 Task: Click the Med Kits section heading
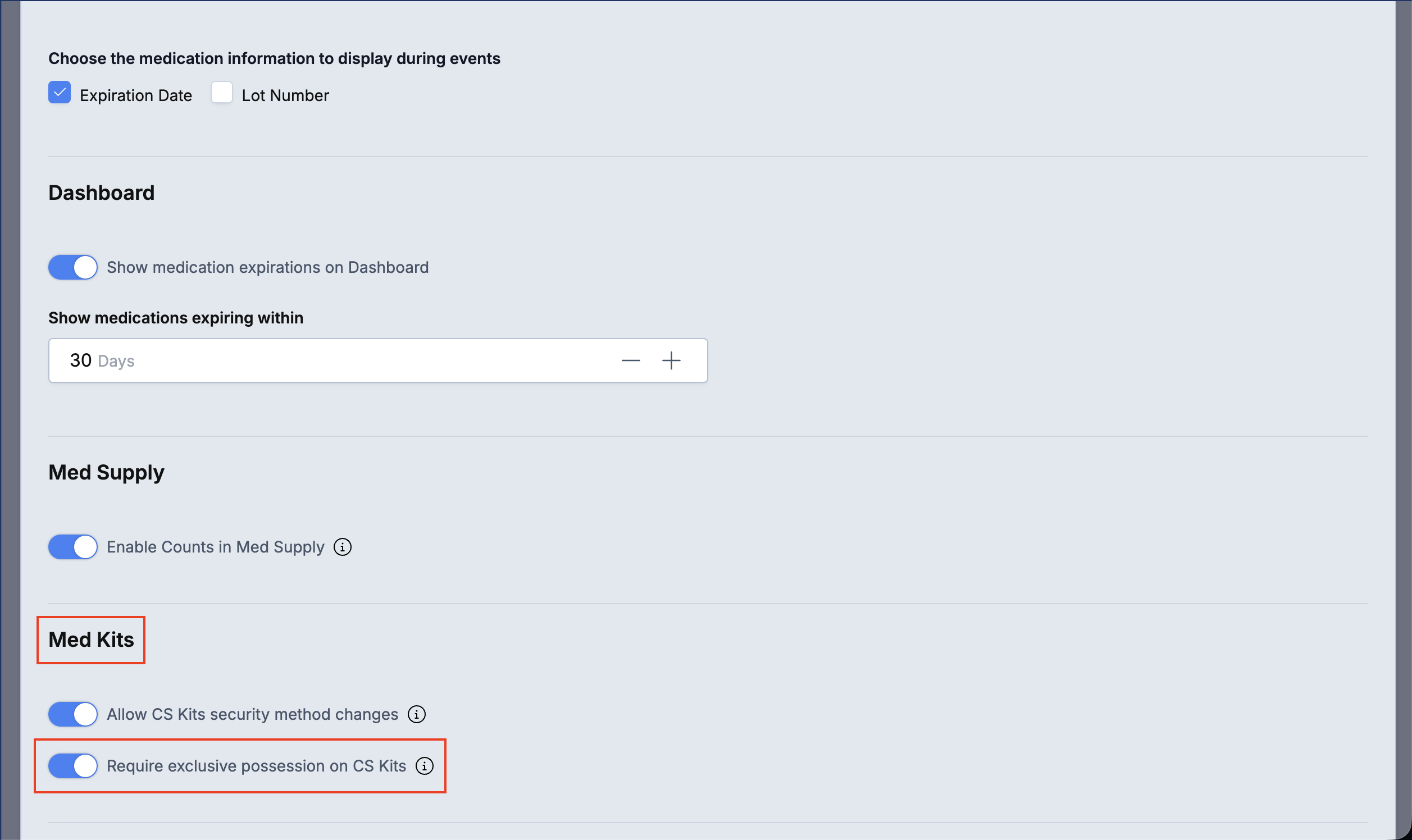pos(91,640)
